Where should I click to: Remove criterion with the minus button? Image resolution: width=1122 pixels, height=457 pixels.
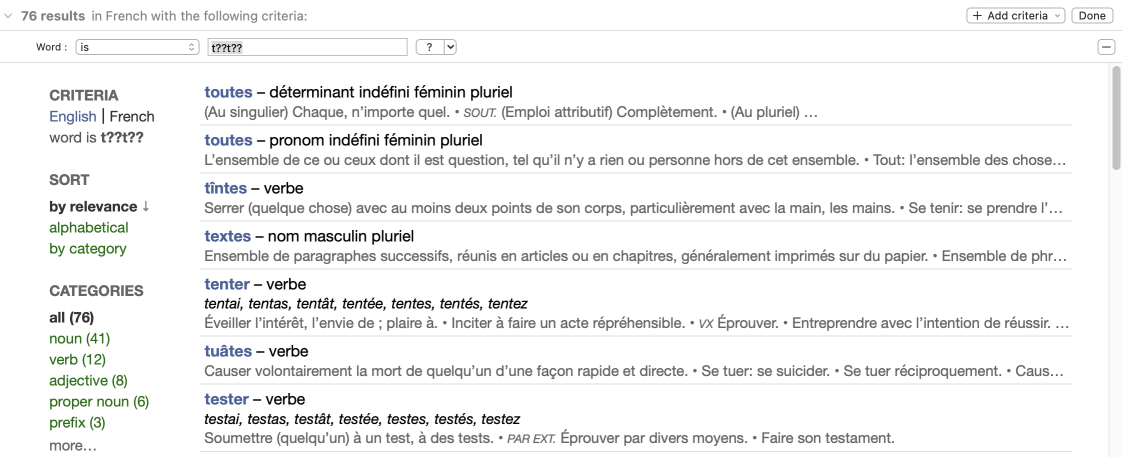[x=1106, y=47]
